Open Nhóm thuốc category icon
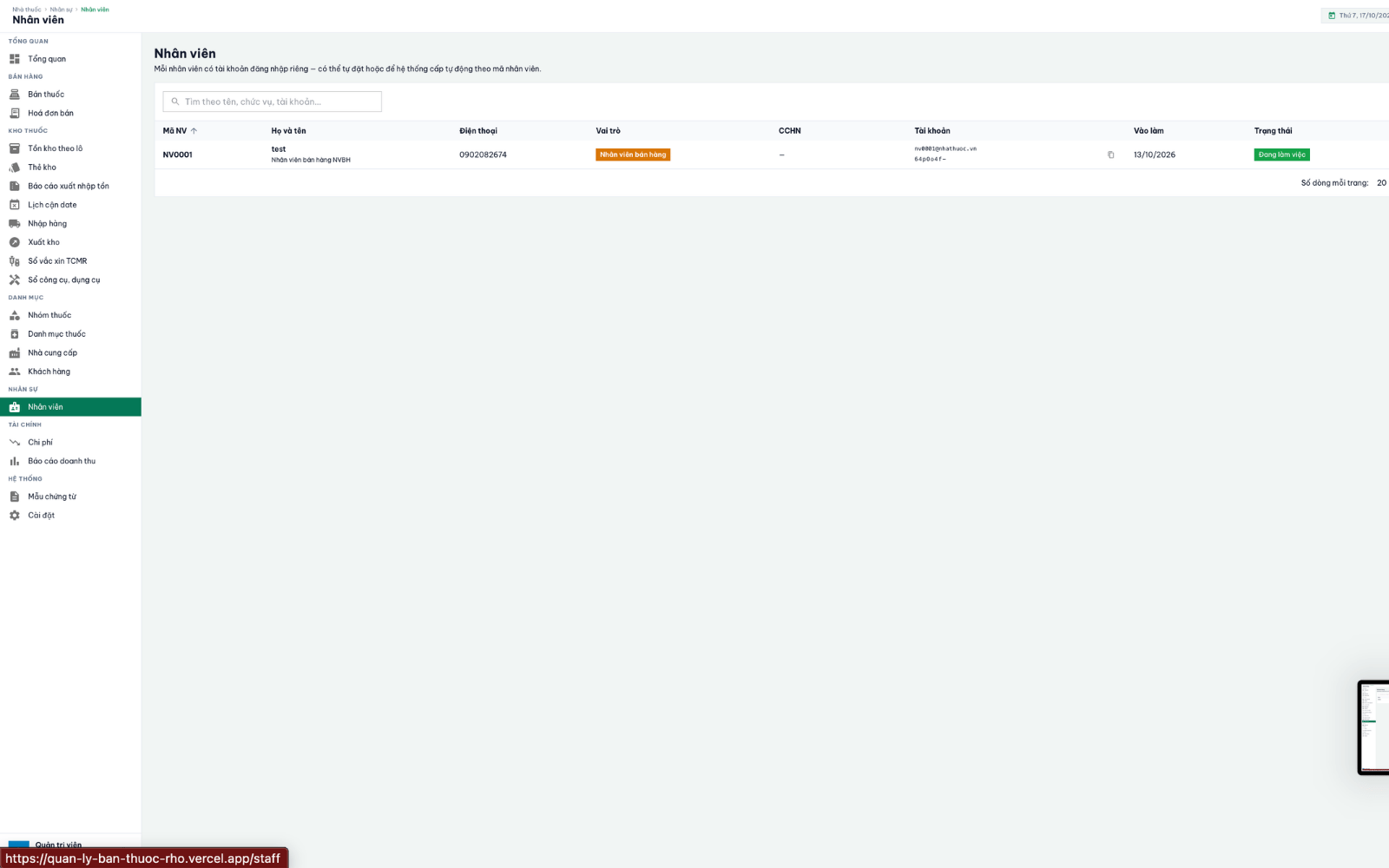This screenshot has height=868, width=1389. pos(15,315)
